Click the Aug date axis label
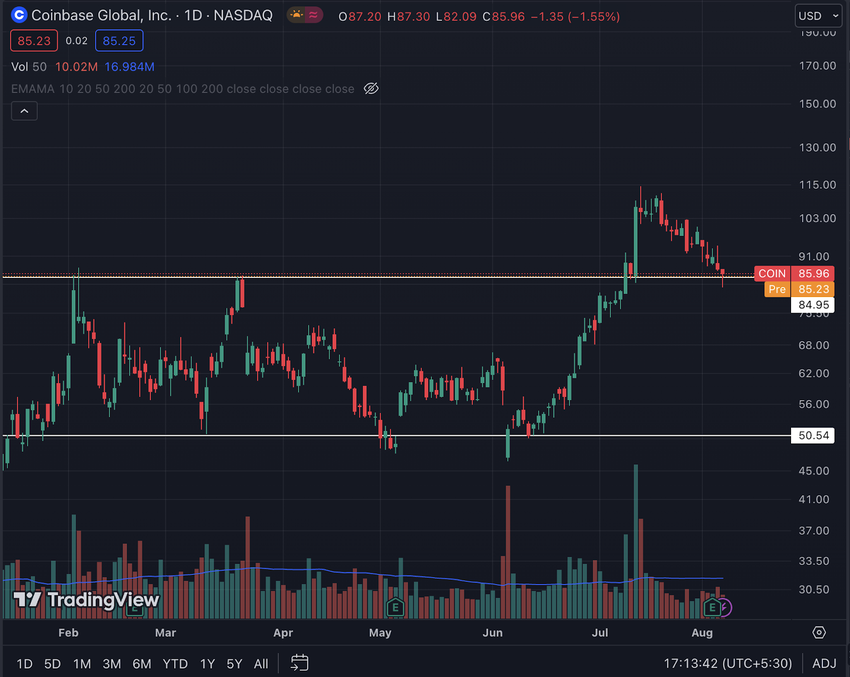This screenshot has height=677, width=850. click(x=702, y=633)
